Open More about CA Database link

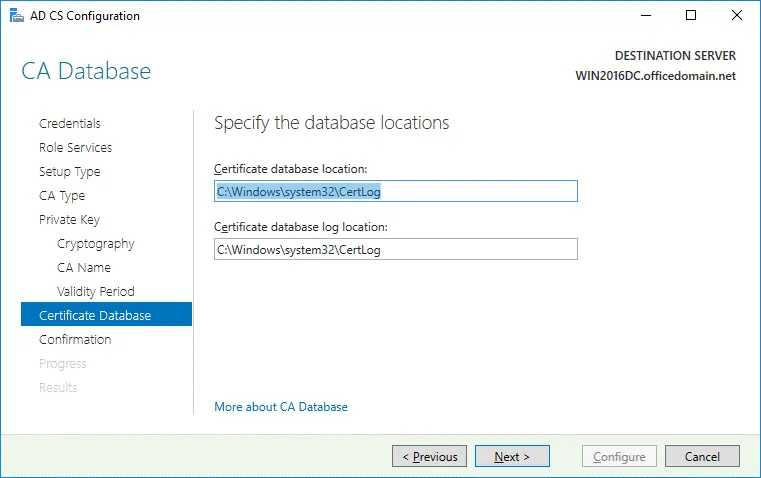pyautogui.click(x=281, y=407)
